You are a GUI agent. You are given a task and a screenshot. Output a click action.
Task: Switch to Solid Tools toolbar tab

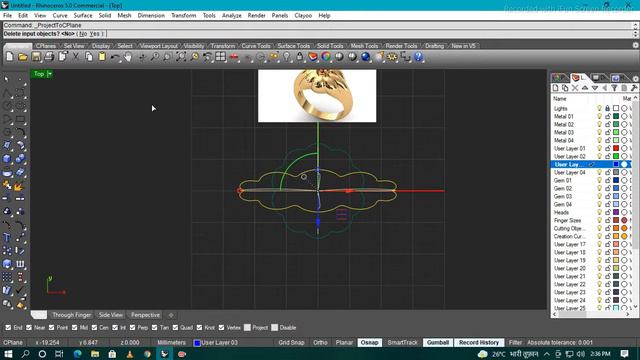pyautogui.click(x=330, y=46)
